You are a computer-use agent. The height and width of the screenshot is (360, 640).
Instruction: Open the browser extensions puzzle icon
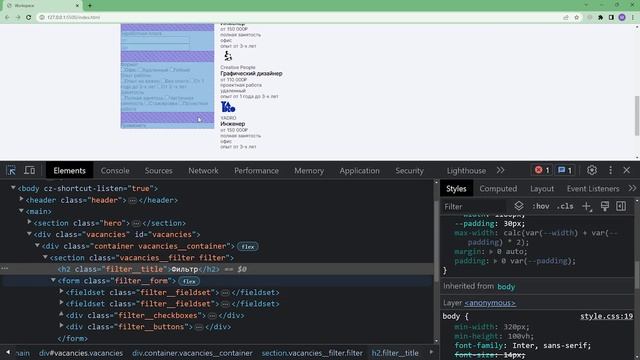600,17
